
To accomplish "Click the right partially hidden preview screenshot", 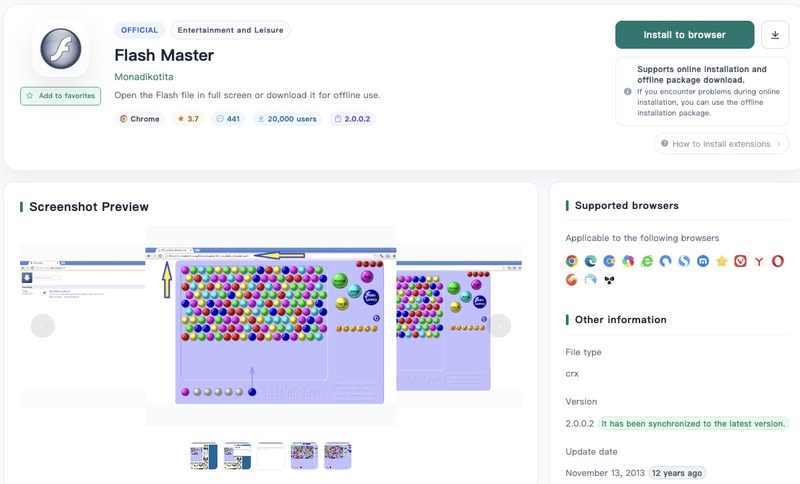I will [x=459, y=325].
